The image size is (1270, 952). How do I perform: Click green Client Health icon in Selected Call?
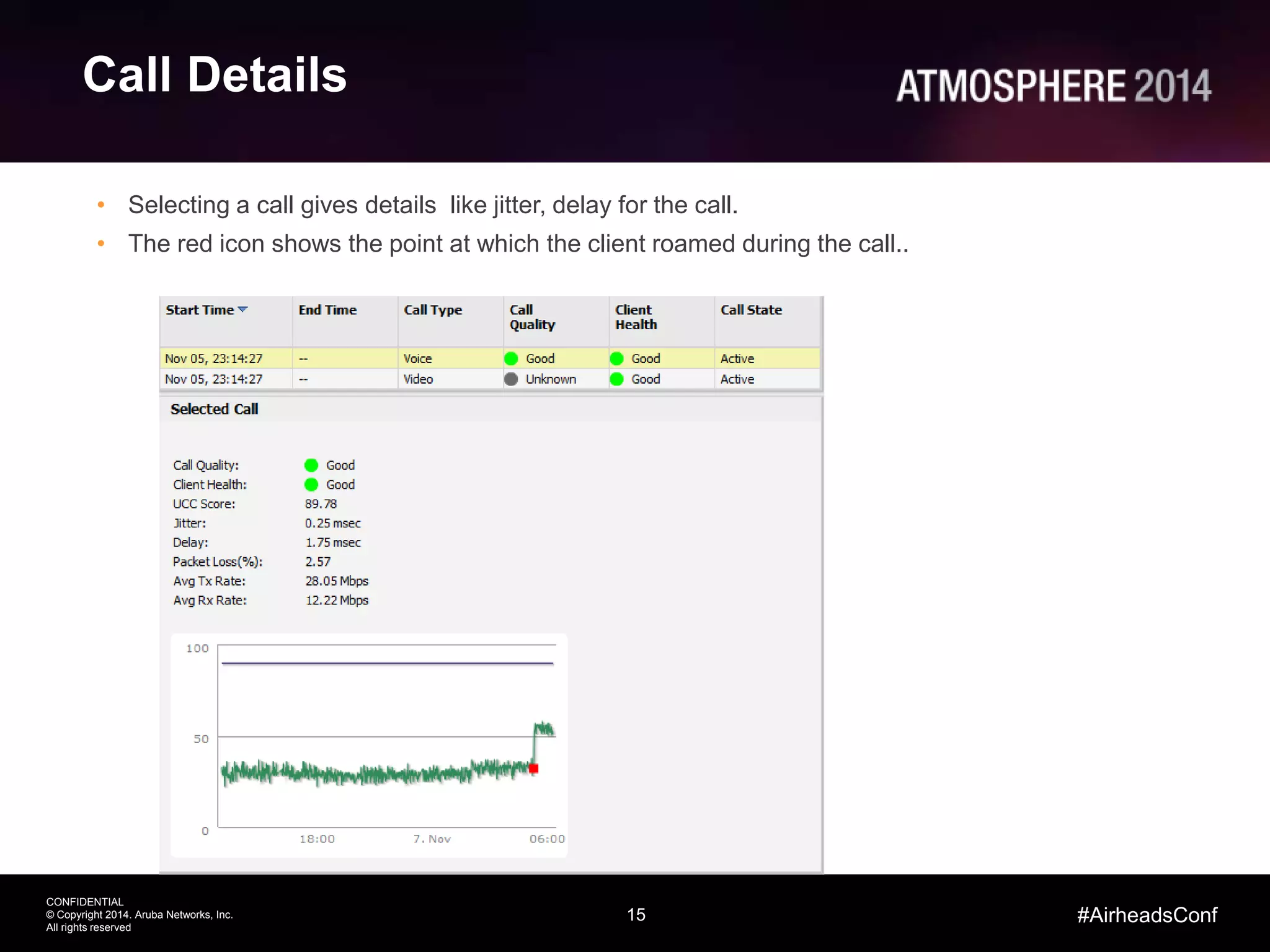[311, 485]
